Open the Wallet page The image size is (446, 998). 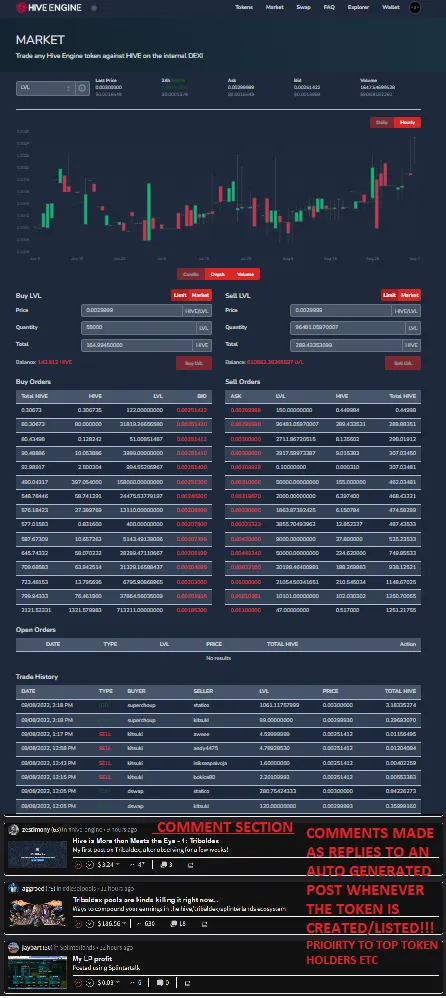pos(391,7)
